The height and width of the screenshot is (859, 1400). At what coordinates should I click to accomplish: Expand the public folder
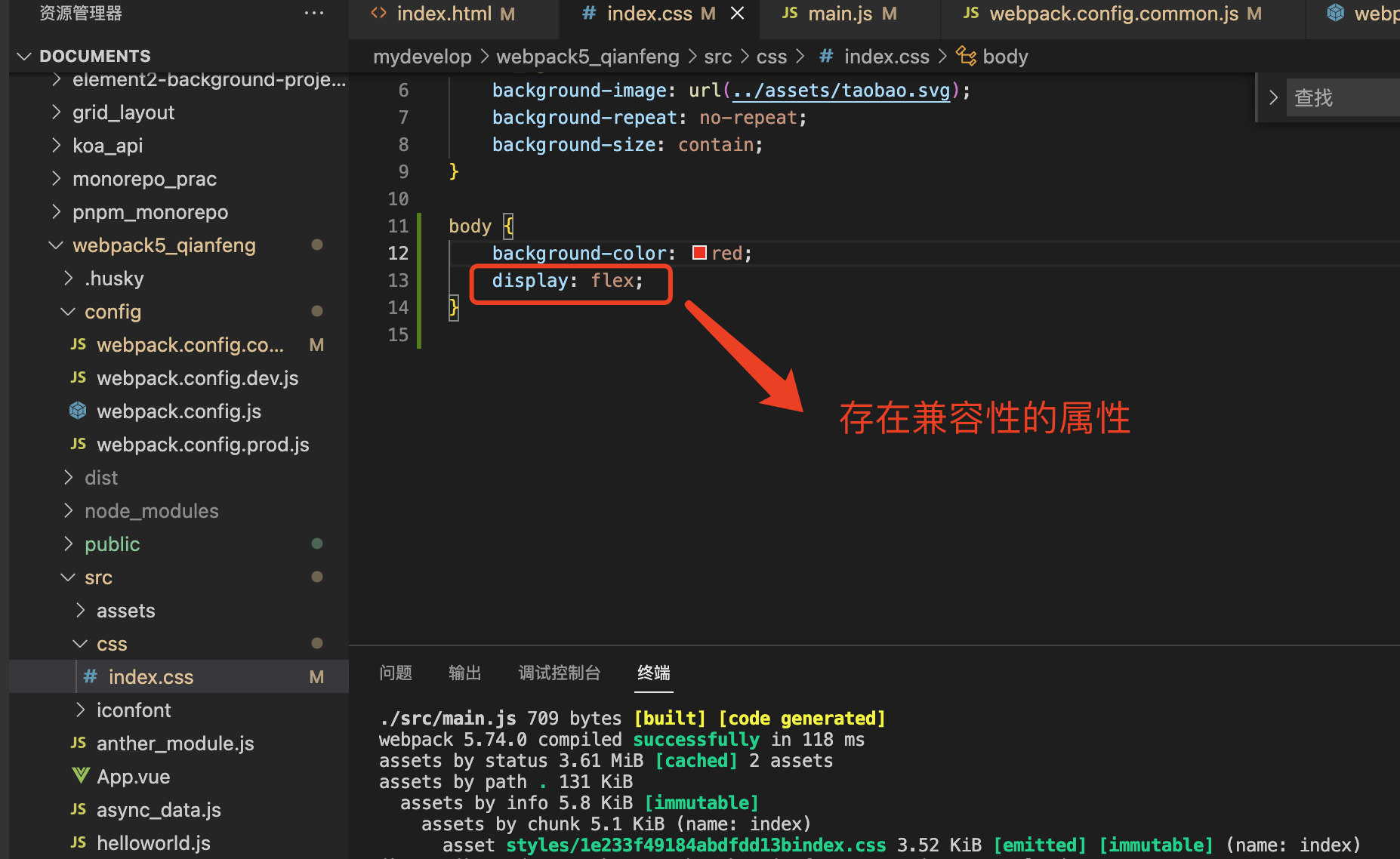coord(112,544)
